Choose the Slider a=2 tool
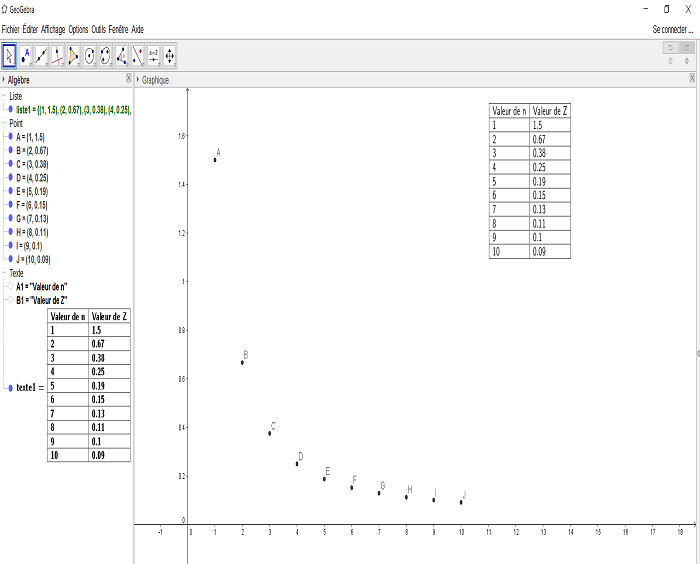The height and width of the screenshot is (564, 700). coord(153,55)
